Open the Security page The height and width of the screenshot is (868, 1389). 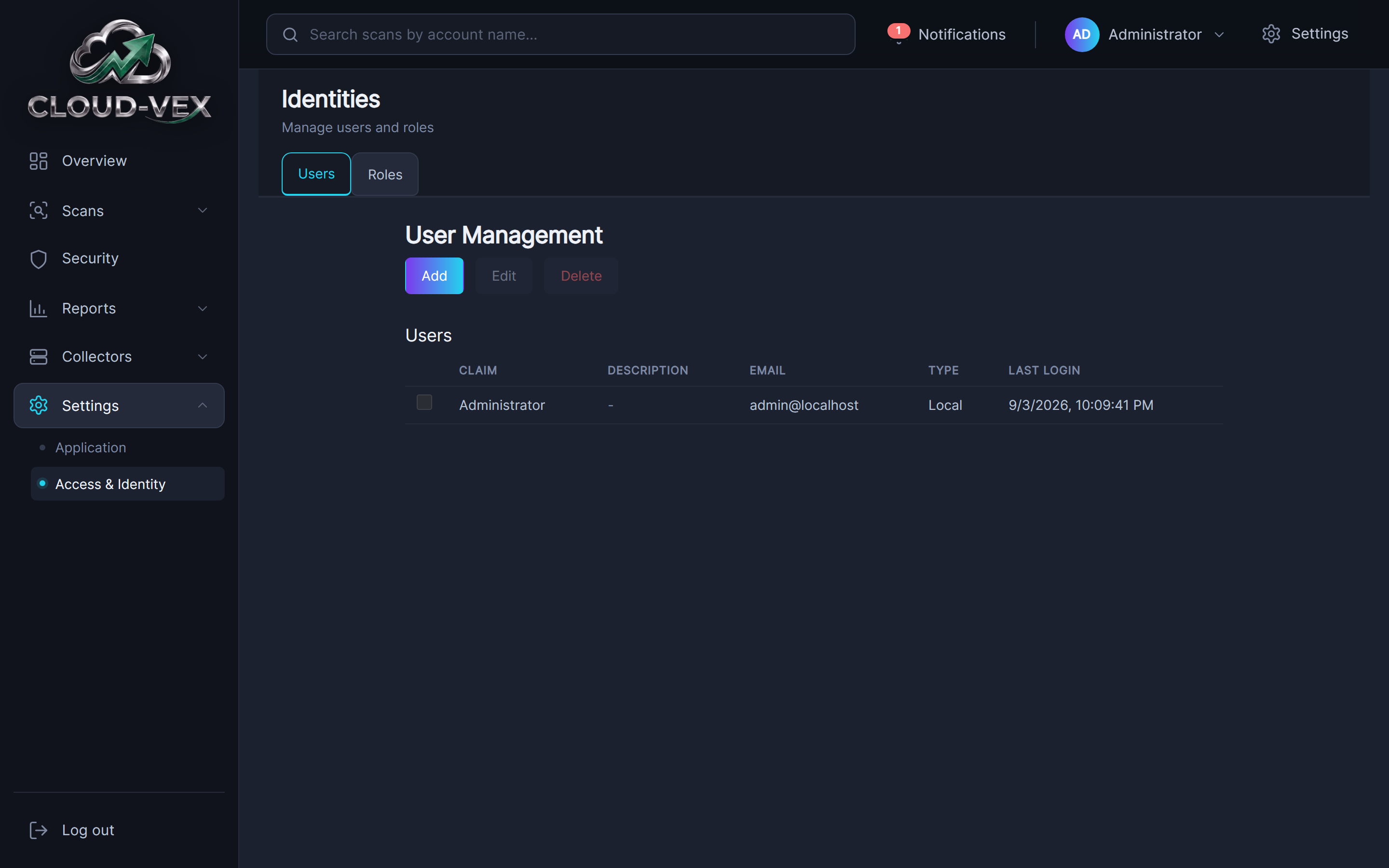119,259
